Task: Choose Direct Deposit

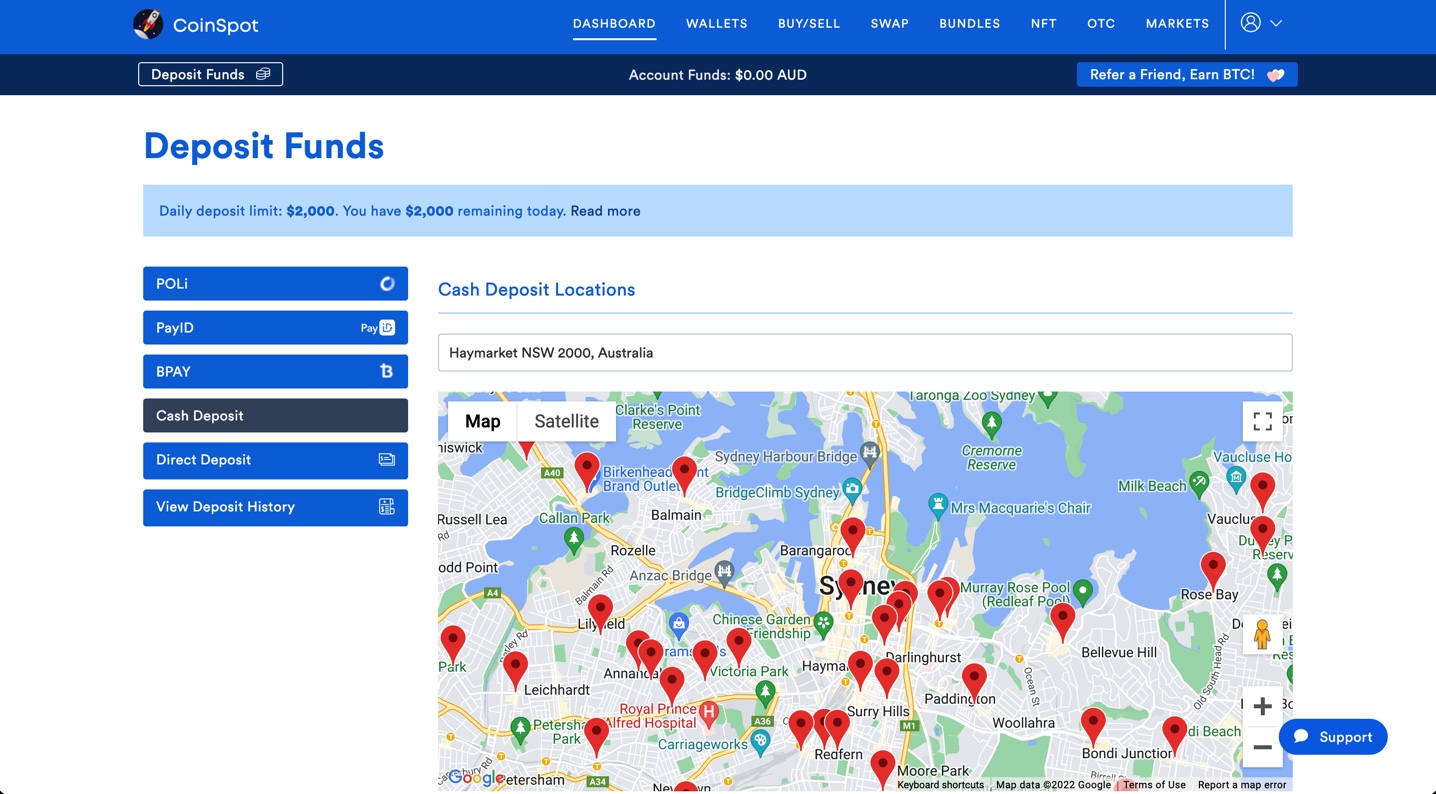Action: 275,460
